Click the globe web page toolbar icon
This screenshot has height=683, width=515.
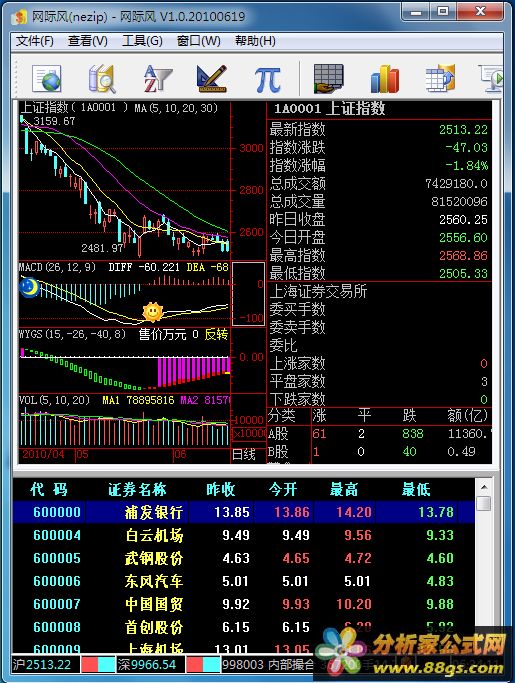point(46,79)
